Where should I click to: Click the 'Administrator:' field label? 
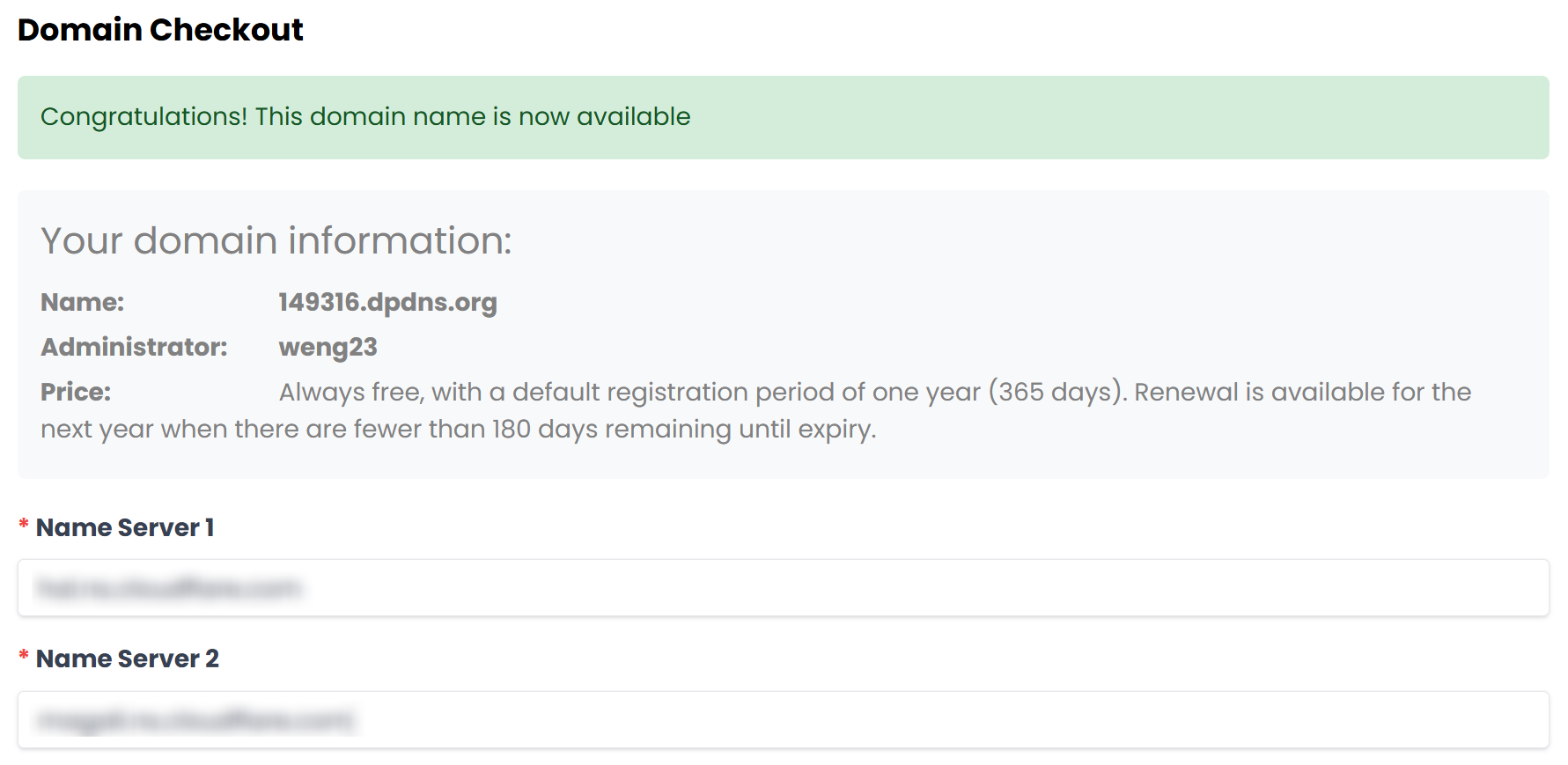click(x=134, y=347)
